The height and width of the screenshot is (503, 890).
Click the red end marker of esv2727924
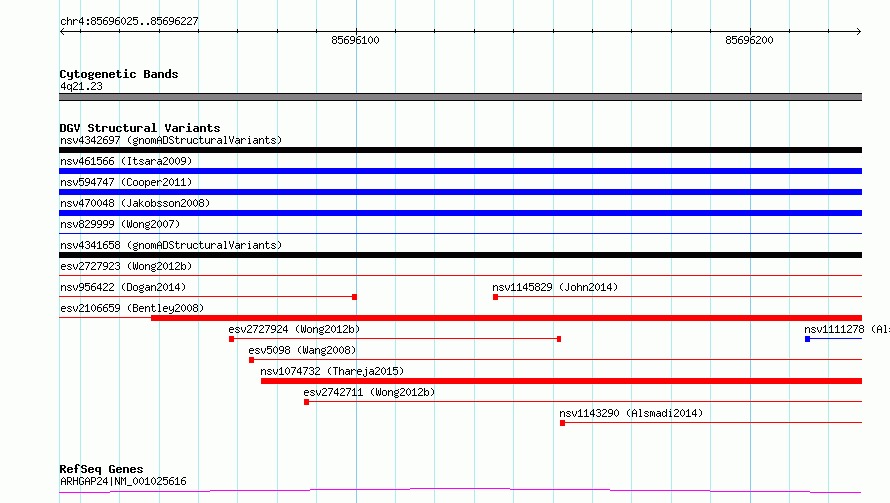tap(559, 339)
